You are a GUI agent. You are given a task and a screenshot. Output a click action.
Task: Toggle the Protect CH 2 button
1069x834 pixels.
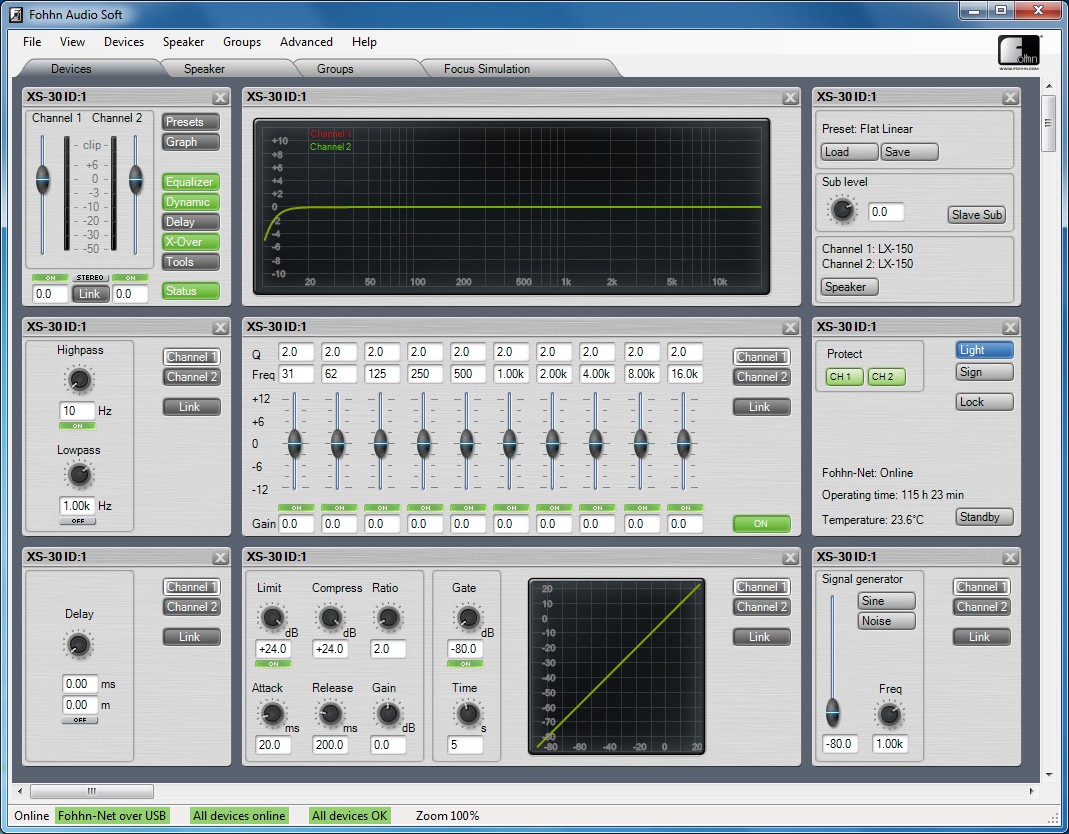[x=886, y=376]
